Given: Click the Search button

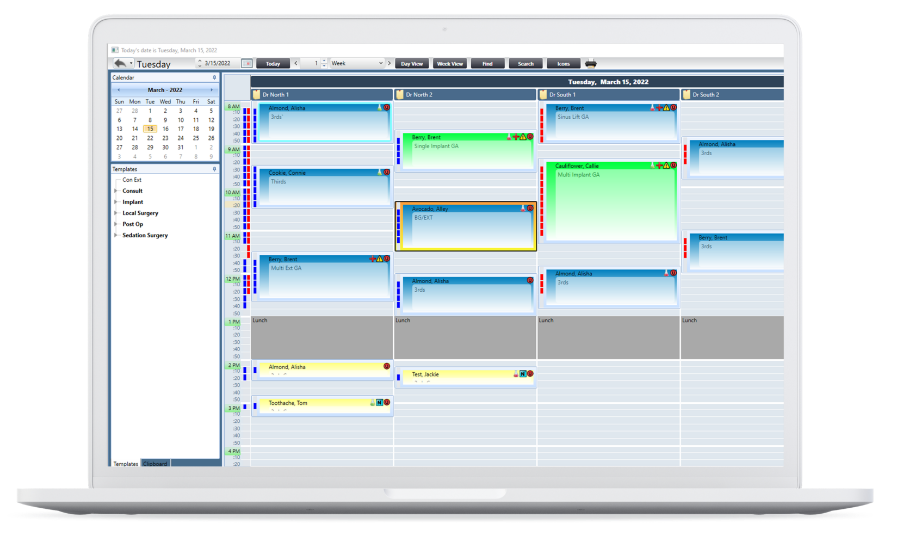Looking at the screenshot, I should tap(525, 64).
